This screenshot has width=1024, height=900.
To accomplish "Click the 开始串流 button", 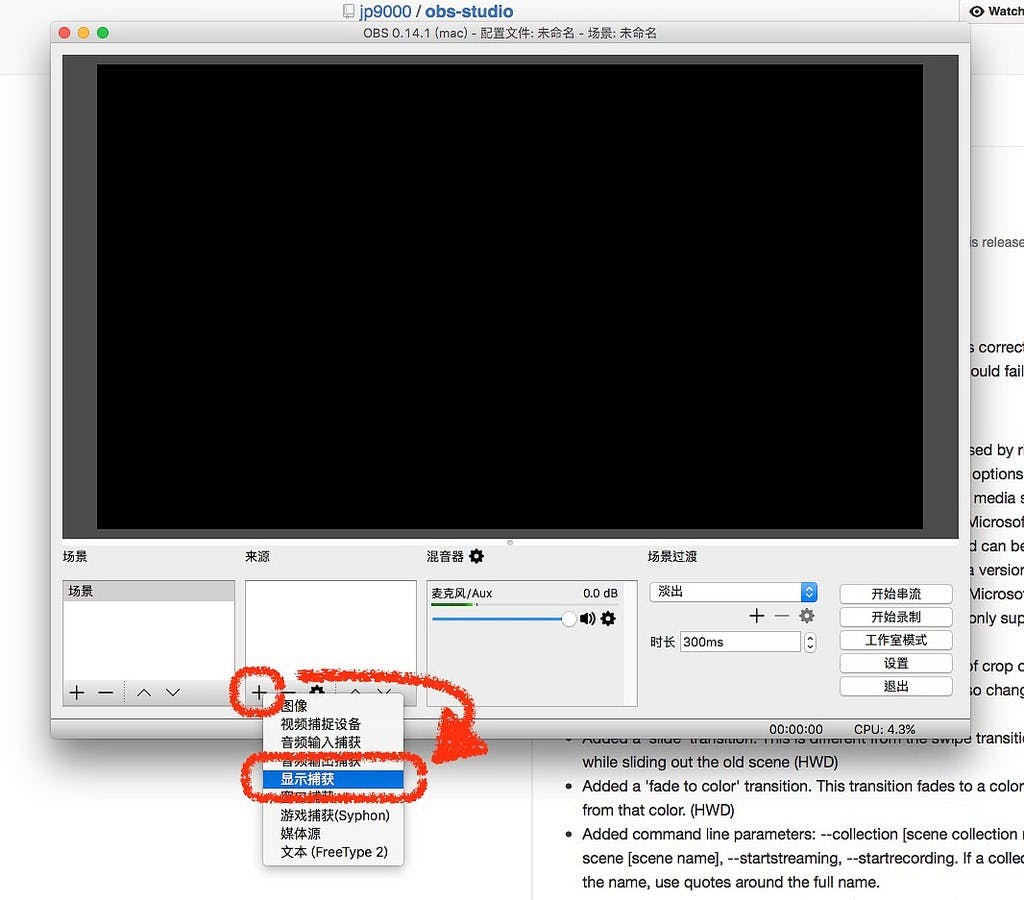I will 895,594.
